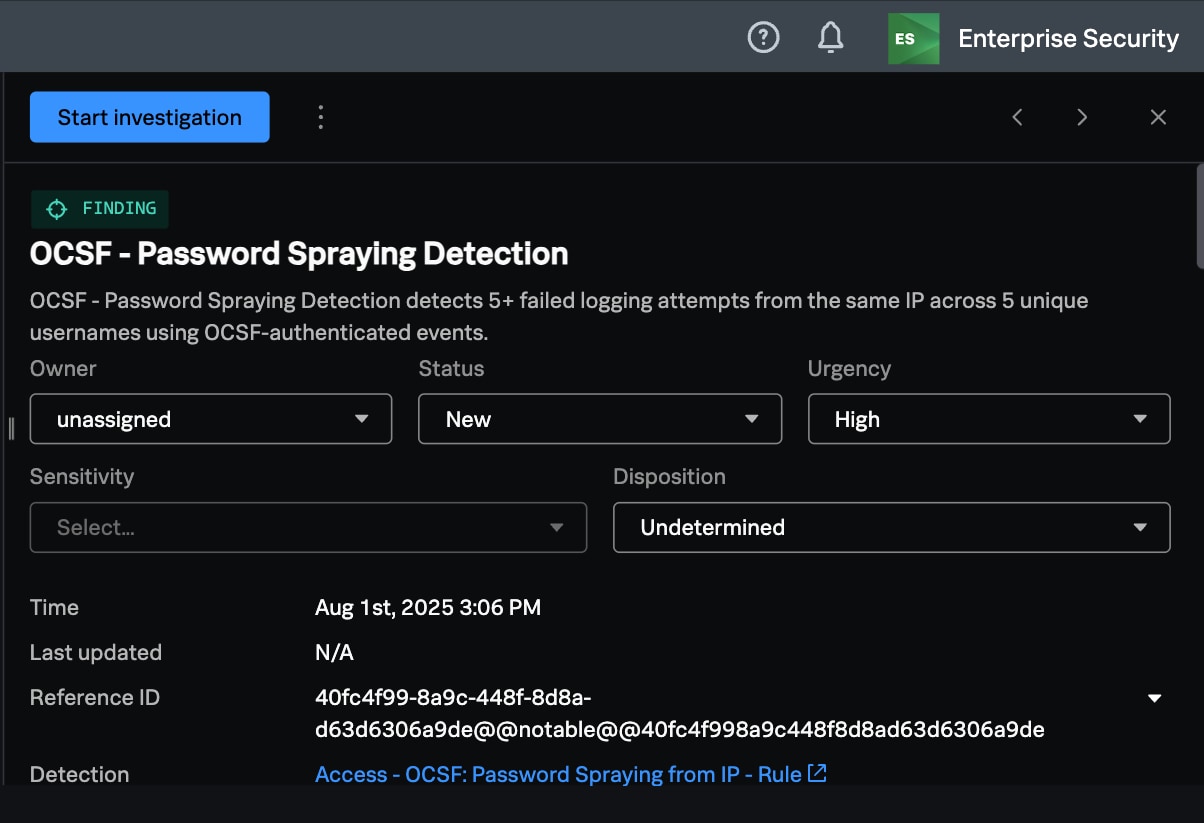Click the panel resize handle on left edge

10,428
